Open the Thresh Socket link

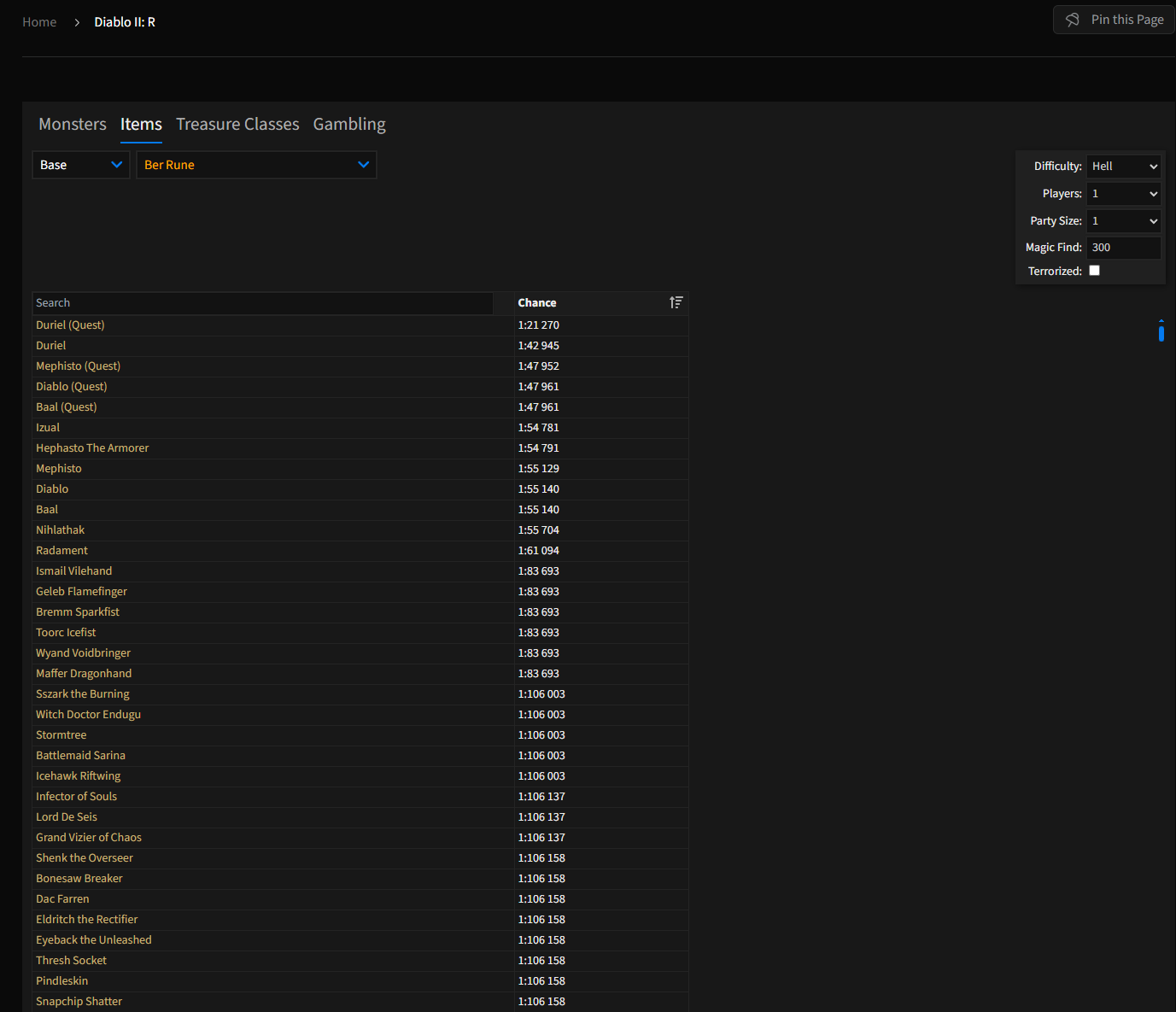[71, 961]
